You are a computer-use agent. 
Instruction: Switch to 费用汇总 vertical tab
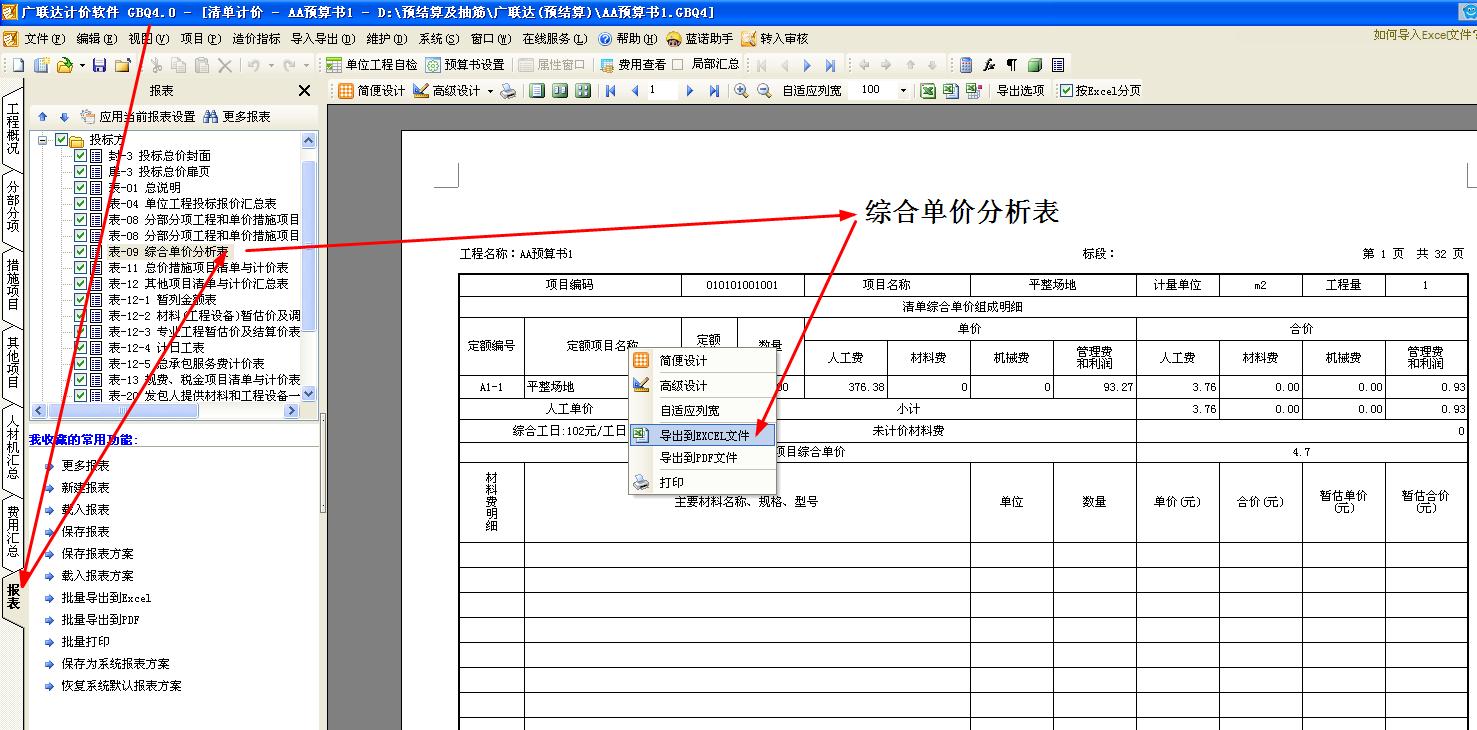(x=12, y=532)
